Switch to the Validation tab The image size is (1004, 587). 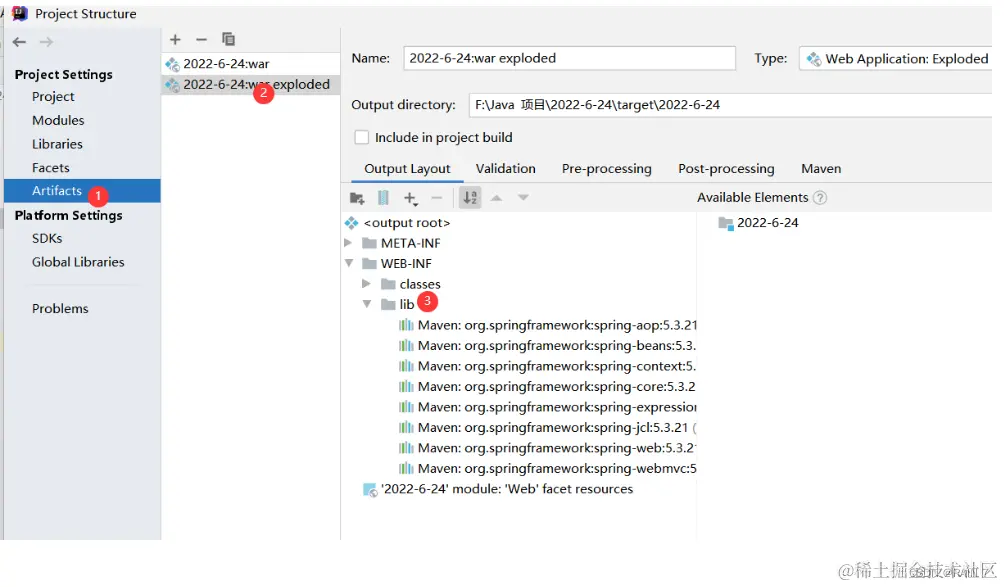[506, 169]
